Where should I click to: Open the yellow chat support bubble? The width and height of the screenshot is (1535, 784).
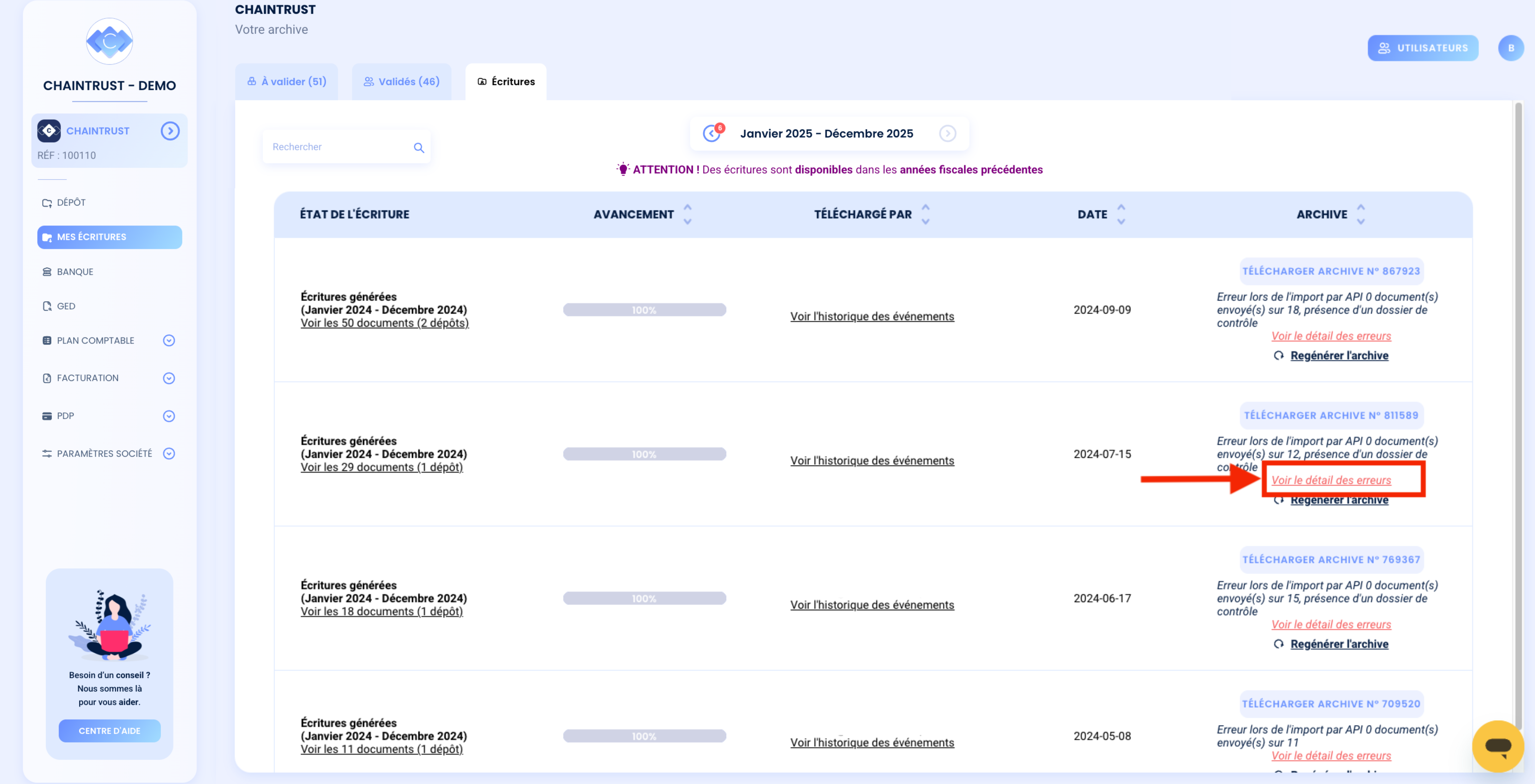[x=1497, y=746]
